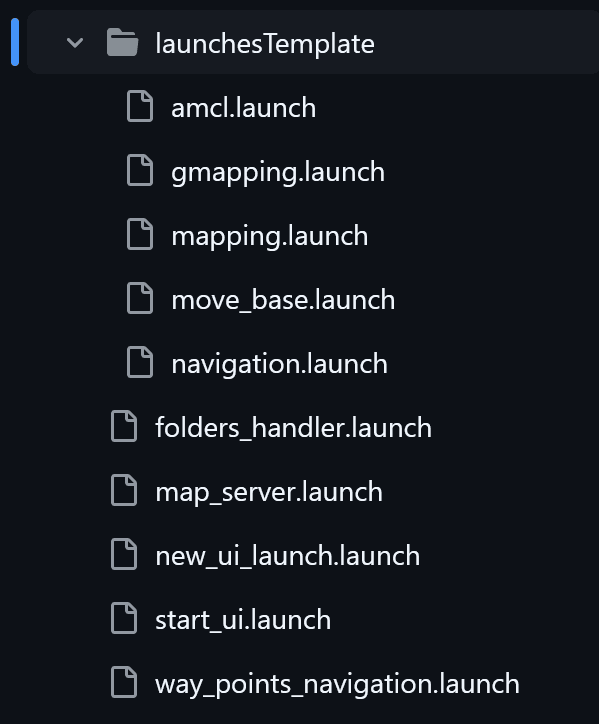The height and width of the screenshot is (724, 599).
Task: Click file icon beside gmapping.launch
Action: [x=140, y=170]
